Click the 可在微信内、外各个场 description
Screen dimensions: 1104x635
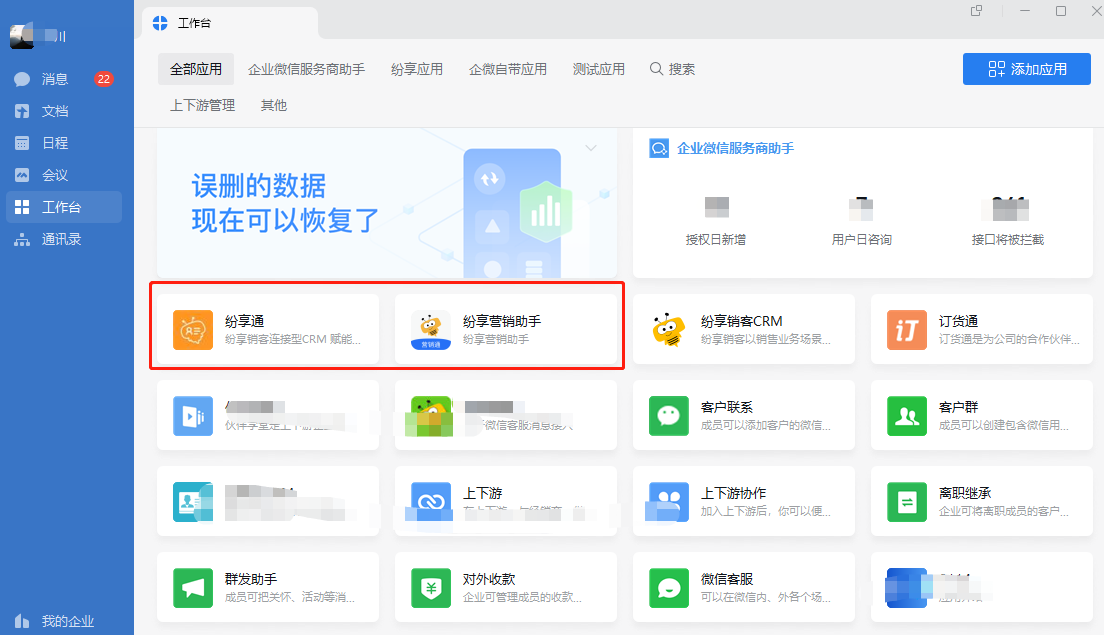coord(765,597)
